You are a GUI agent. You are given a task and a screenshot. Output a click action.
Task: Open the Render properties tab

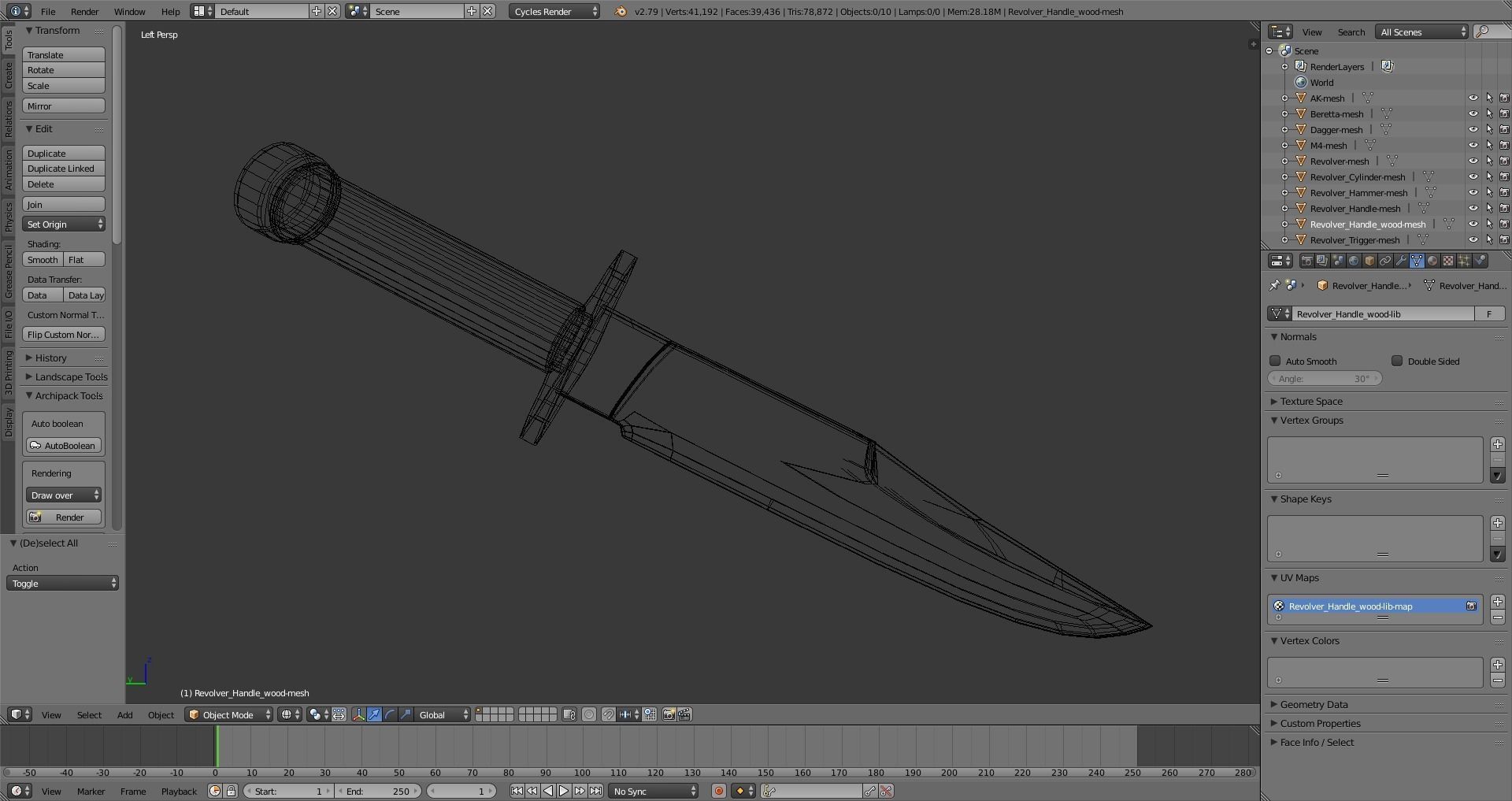[1307, 261]
